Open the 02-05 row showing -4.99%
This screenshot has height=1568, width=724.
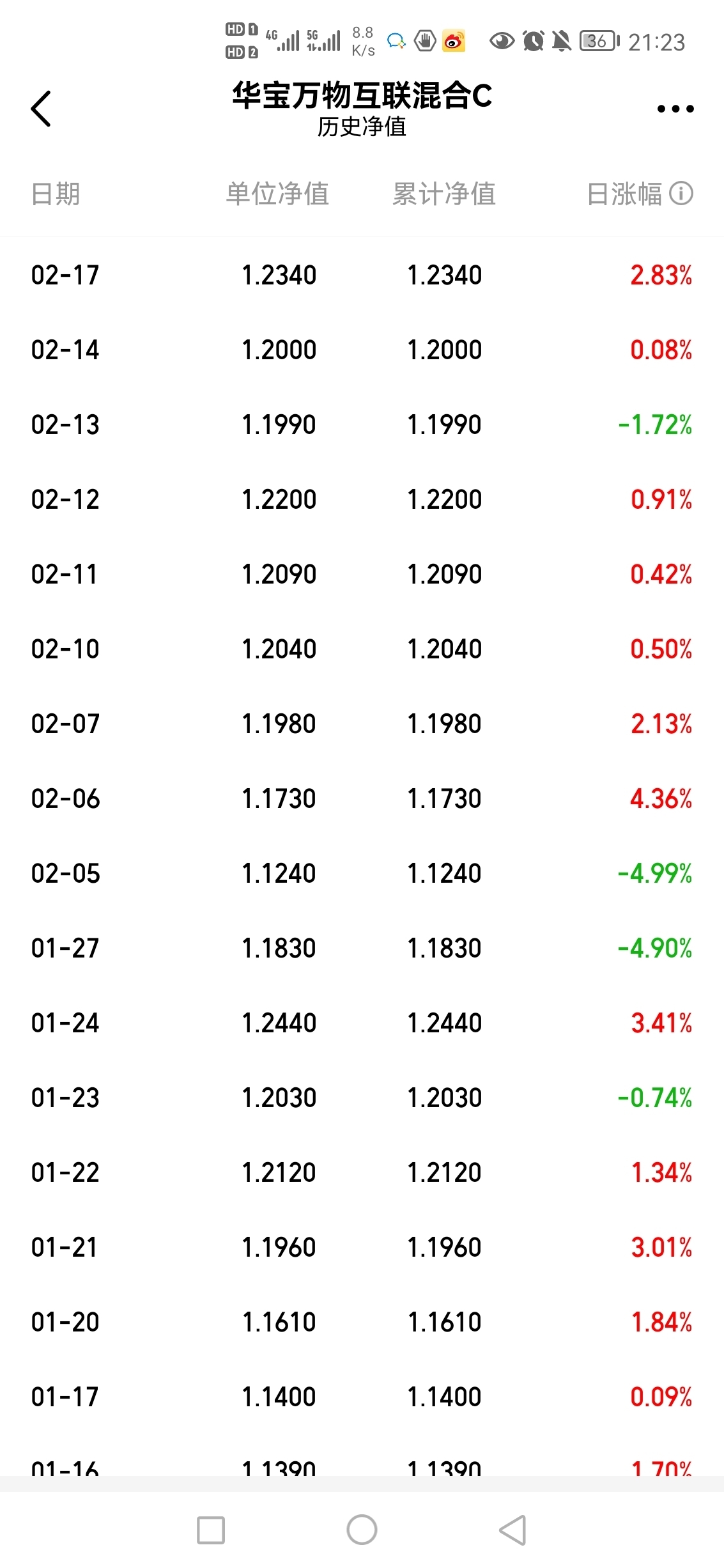pyautogui.click(x=362, y=873)
